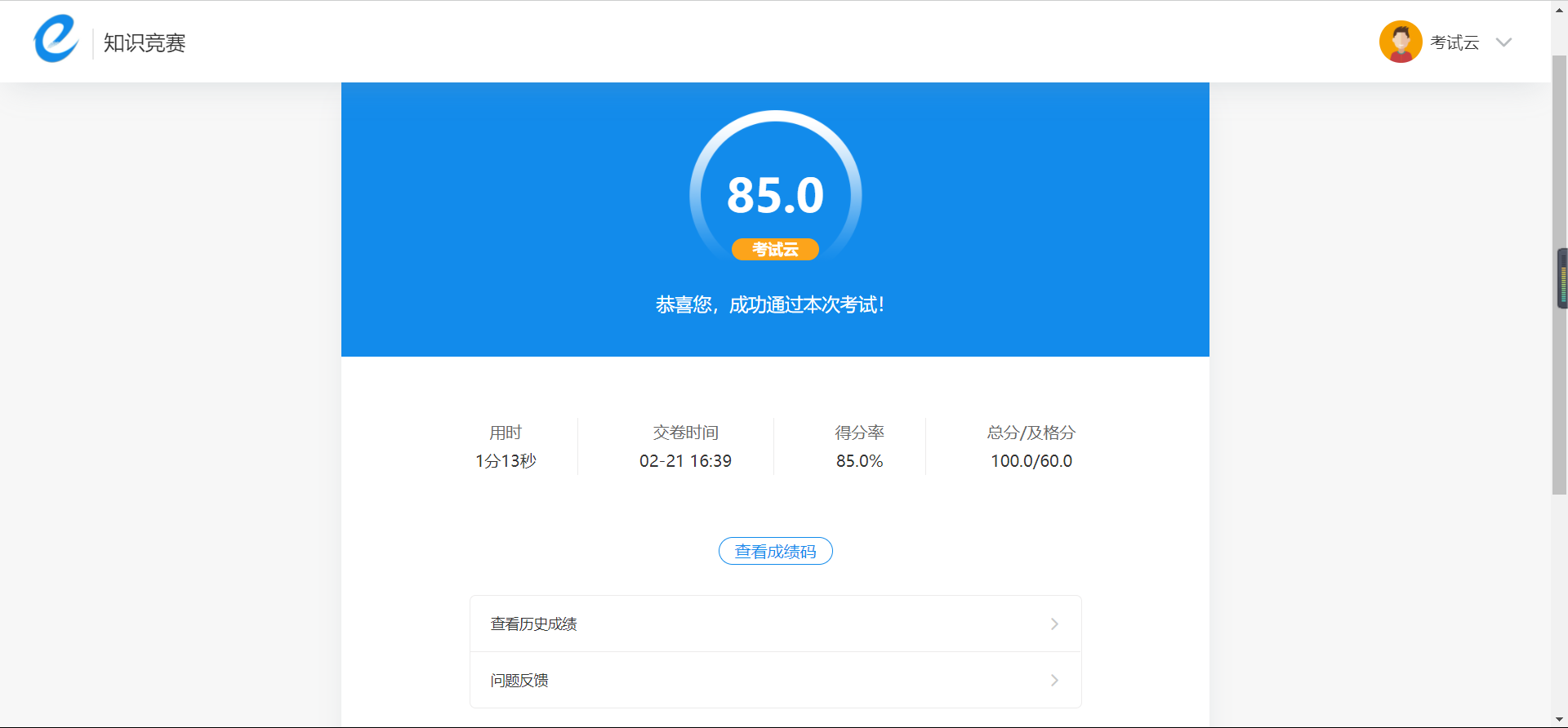Click the floating level meter widget

1563,278
